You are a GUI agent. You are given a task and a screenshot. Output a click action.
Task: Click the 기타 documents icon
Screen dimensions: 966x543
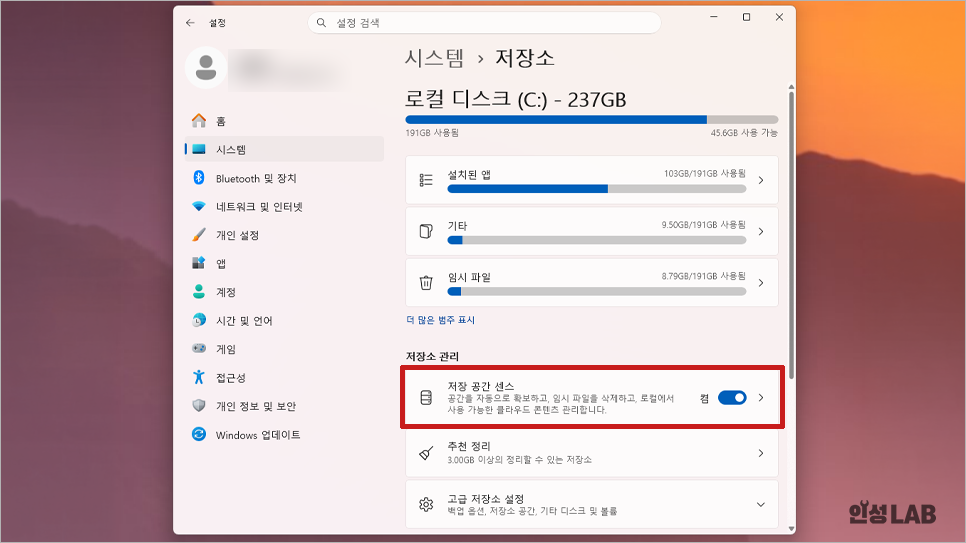coord(426,231)
